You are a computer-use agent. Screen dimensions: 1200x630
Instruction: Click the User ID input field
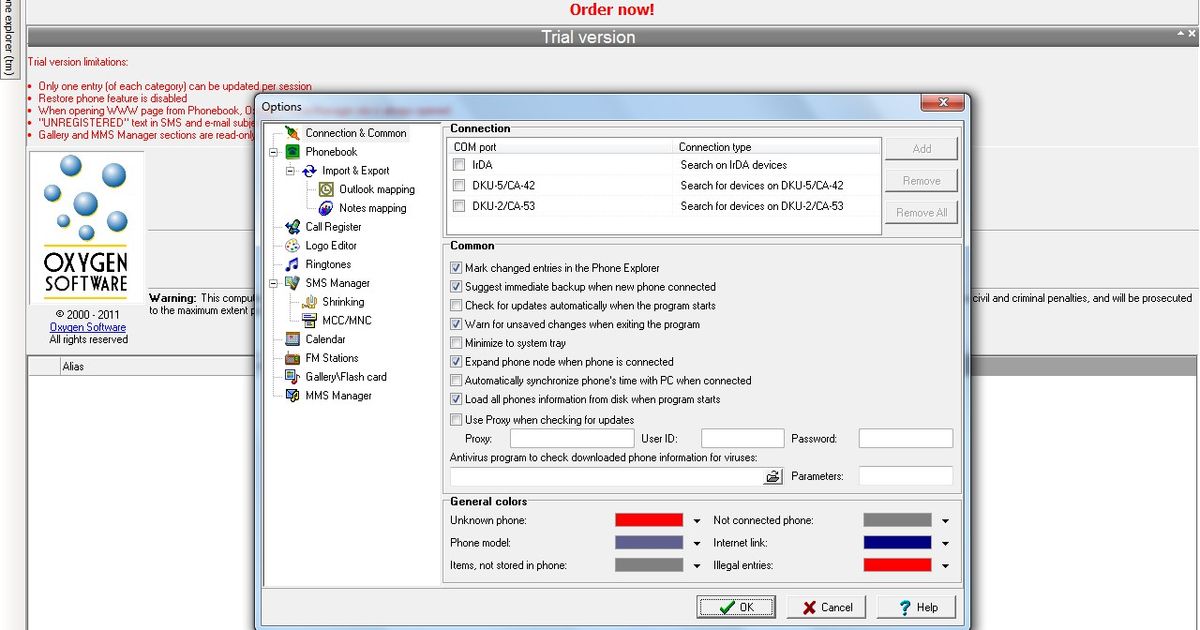tap(742, 438)
